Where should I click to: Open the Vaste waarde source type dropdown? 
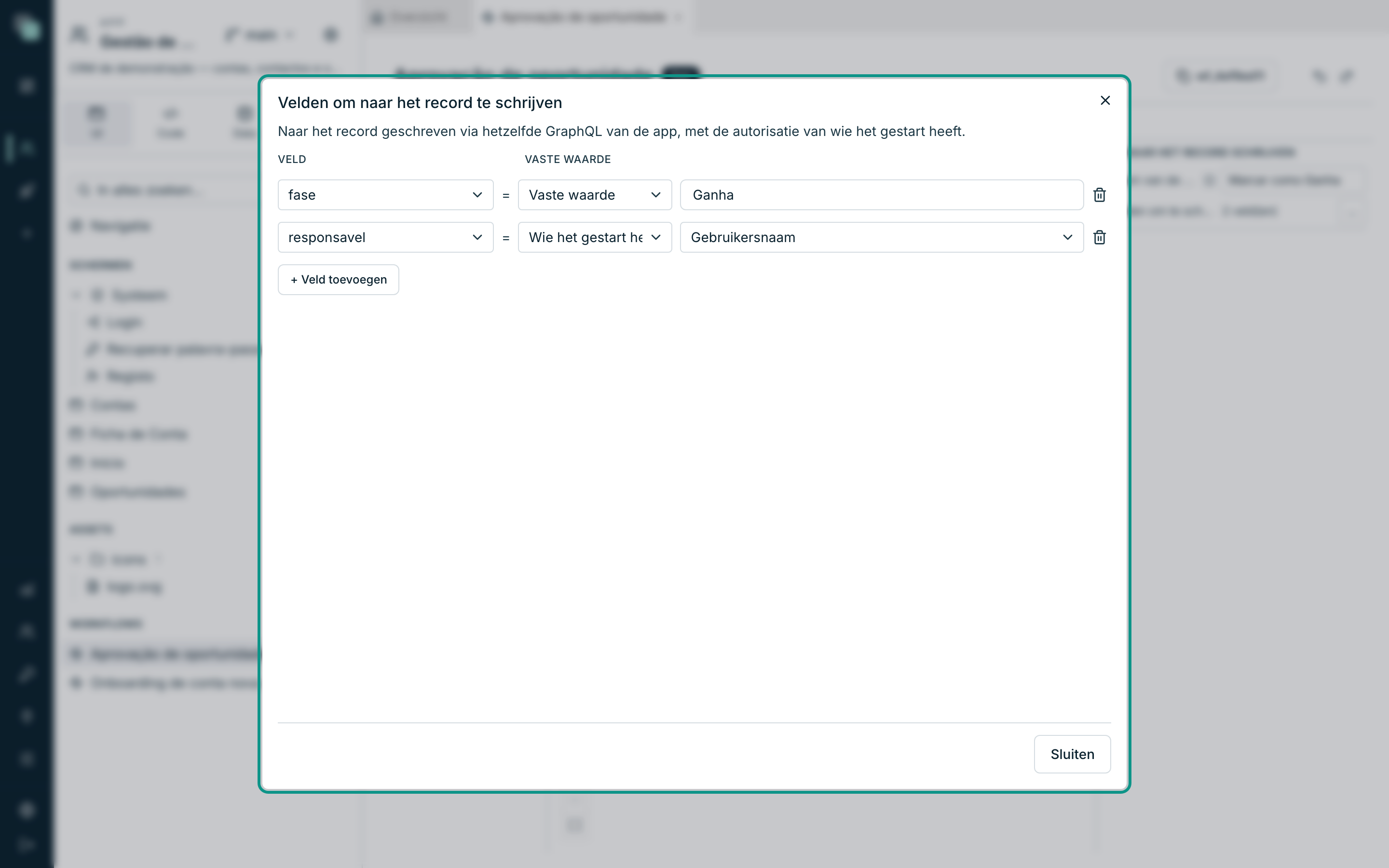tap(595, 195)
